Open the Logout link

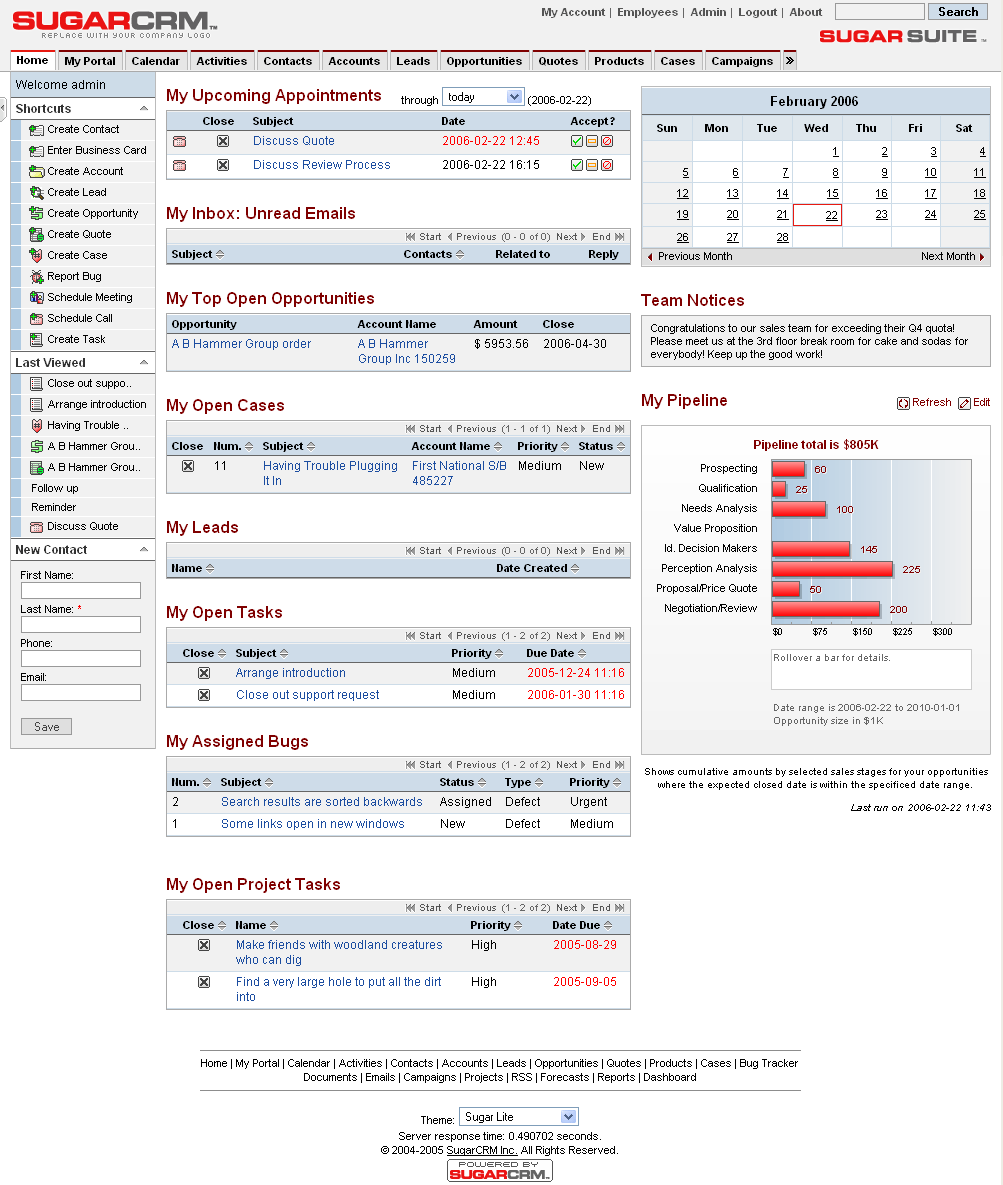pos(757,12)
